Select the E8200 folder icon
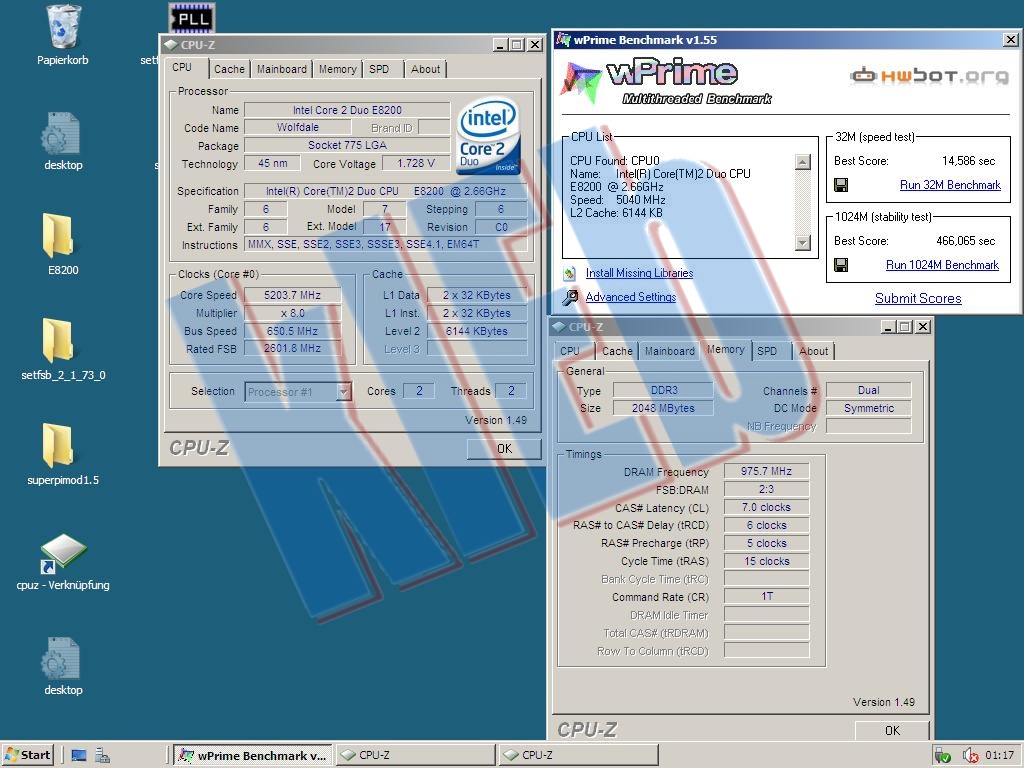Viewport: 1024px width, 768px height. 59,235
